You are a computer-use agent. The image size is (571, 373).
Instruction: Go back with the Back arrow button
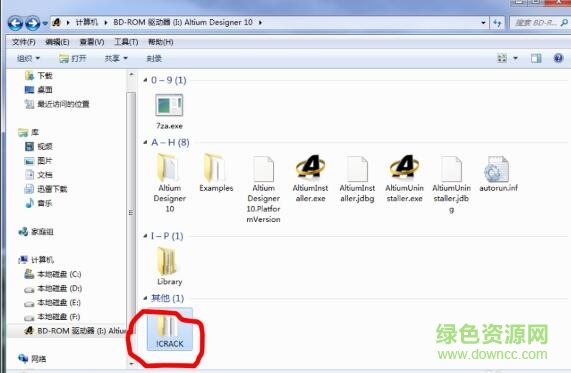15,23
